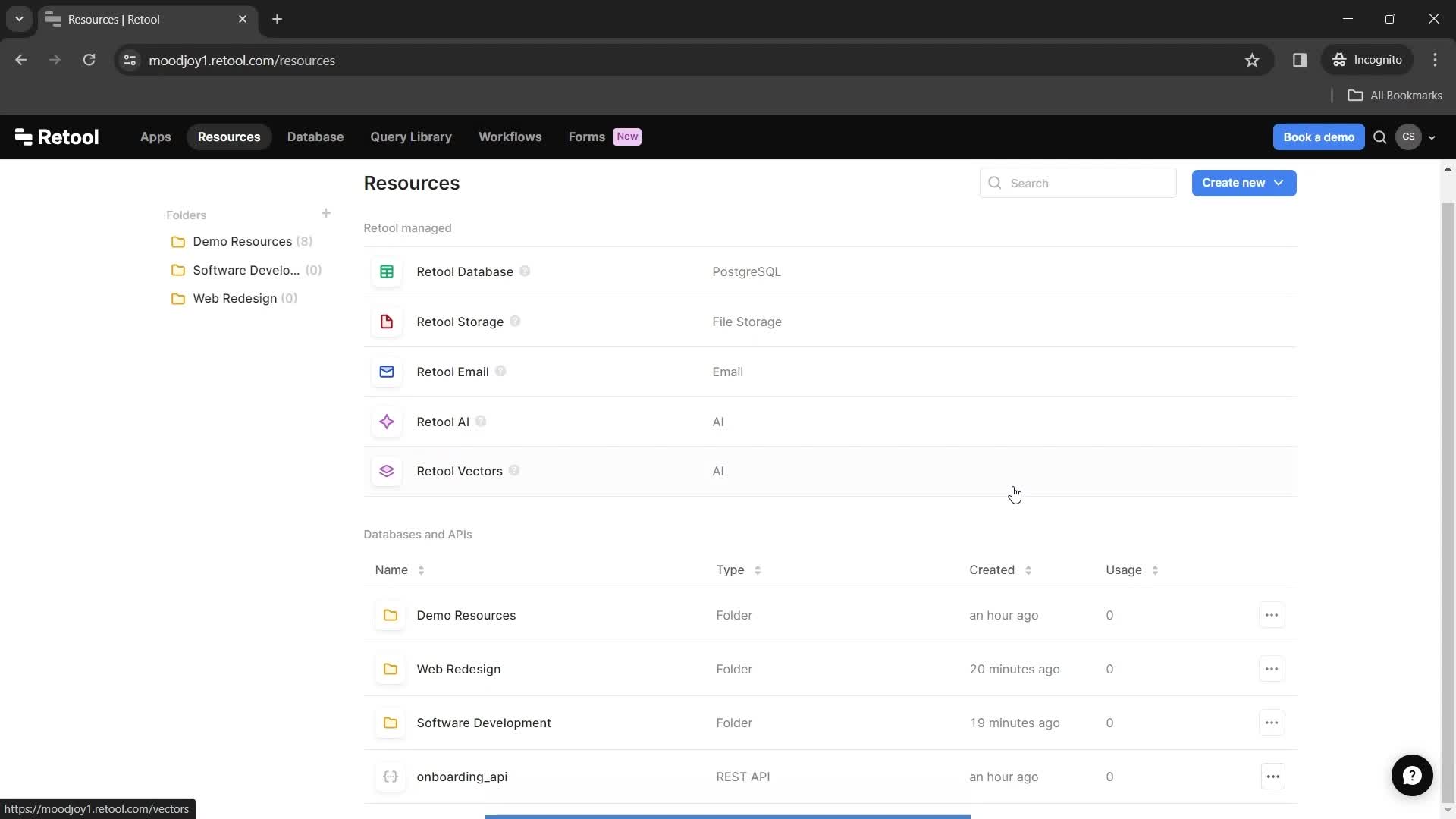Bookmark this page with star icon
Viewport: 1456px width, 819px height.
(1252, 60)
